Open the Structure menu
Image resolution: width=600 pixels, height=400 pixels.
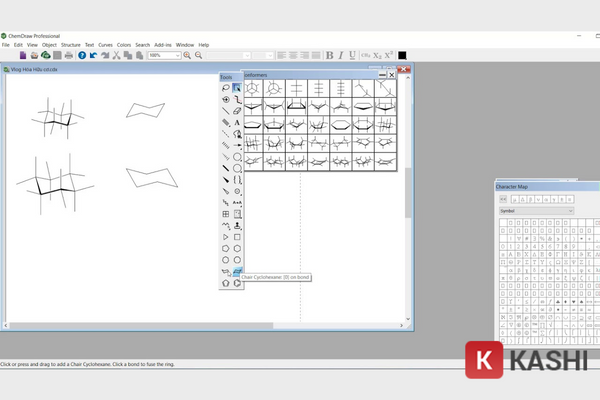pyautogui.click(x=71, y=45)
